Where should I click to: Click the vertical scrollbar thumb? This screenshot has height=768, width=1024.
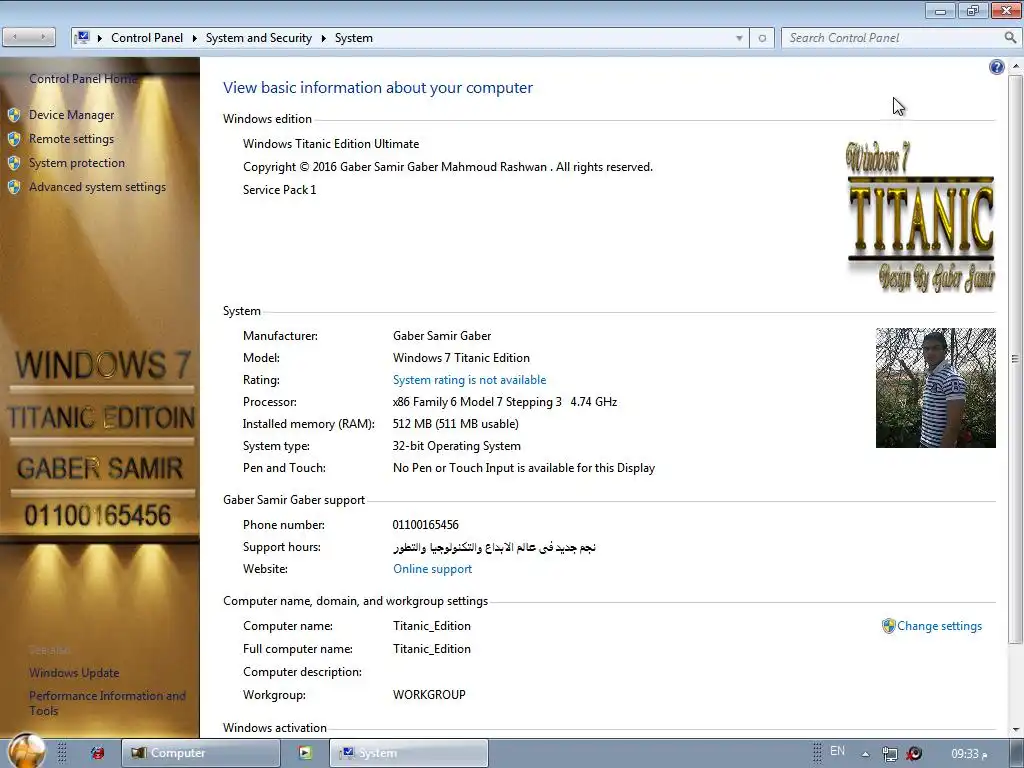[1016, 358]
